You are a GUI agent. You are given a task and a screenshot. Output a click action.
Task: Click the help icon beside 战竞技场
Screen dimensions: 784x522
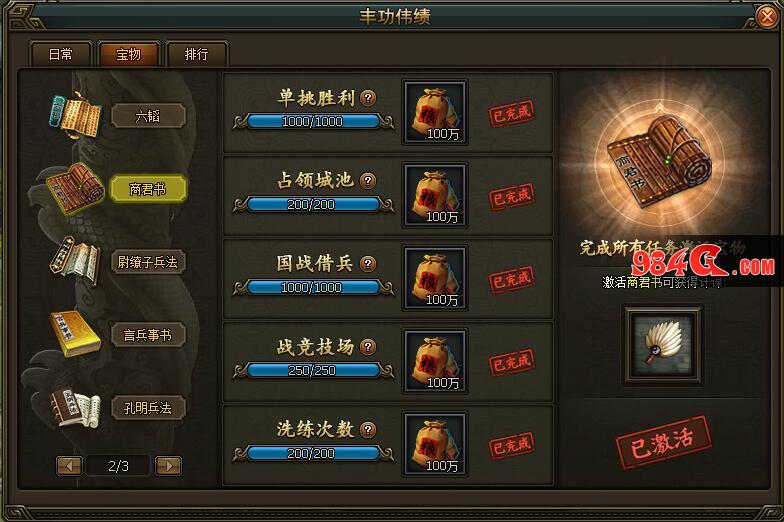click(x=368, y=346)
